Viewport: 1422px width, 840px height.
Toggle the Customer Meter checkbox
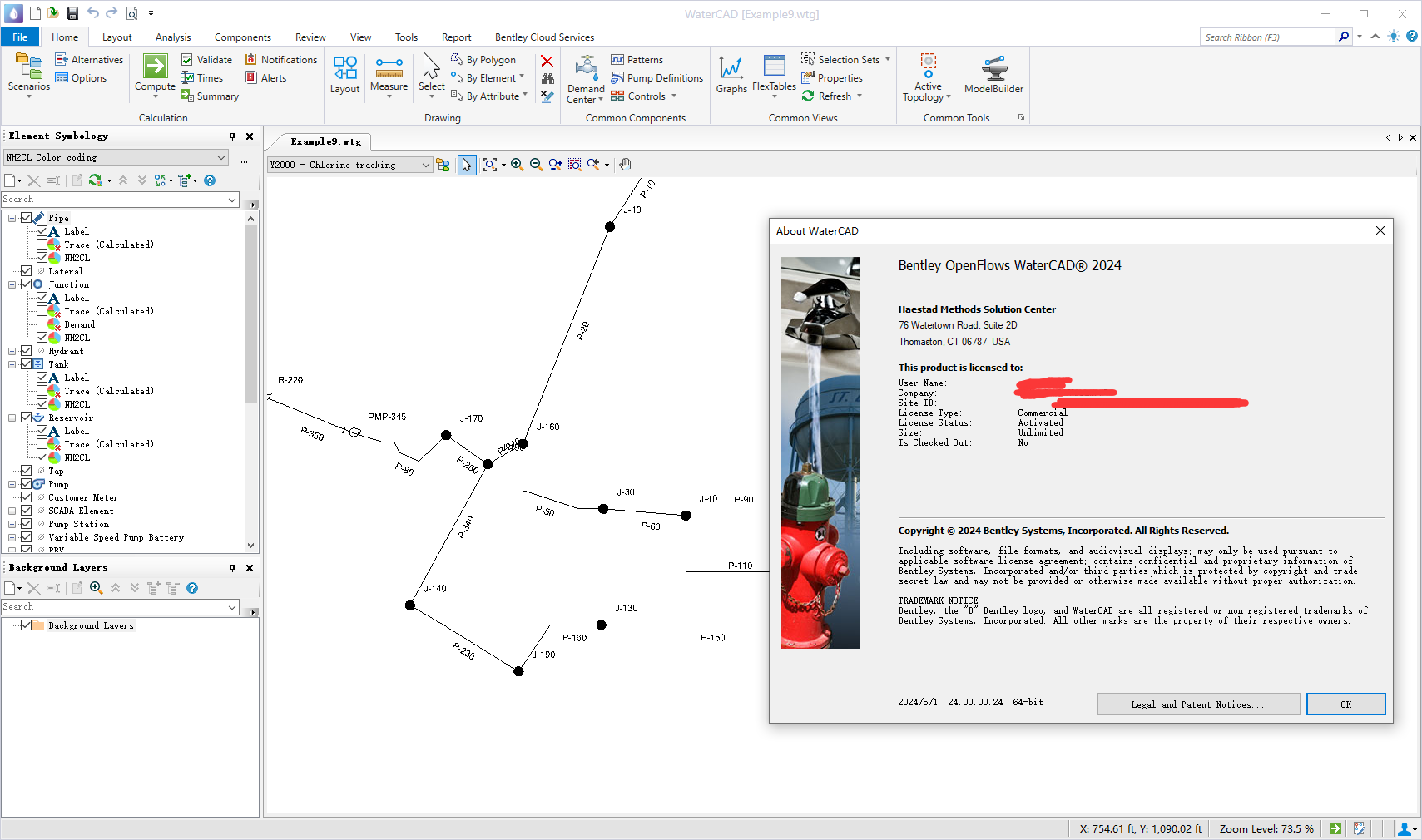coord(26,497)
